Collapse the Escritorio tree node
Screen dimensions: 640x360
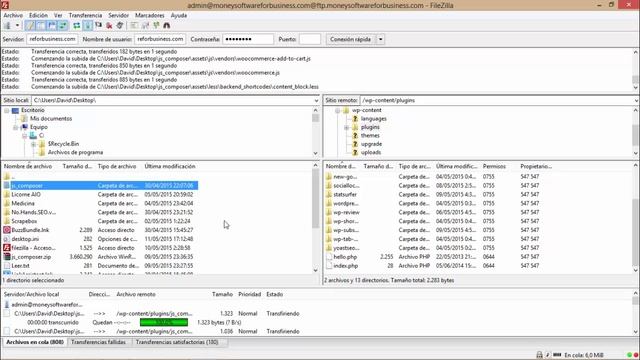[x=7, y=110]
